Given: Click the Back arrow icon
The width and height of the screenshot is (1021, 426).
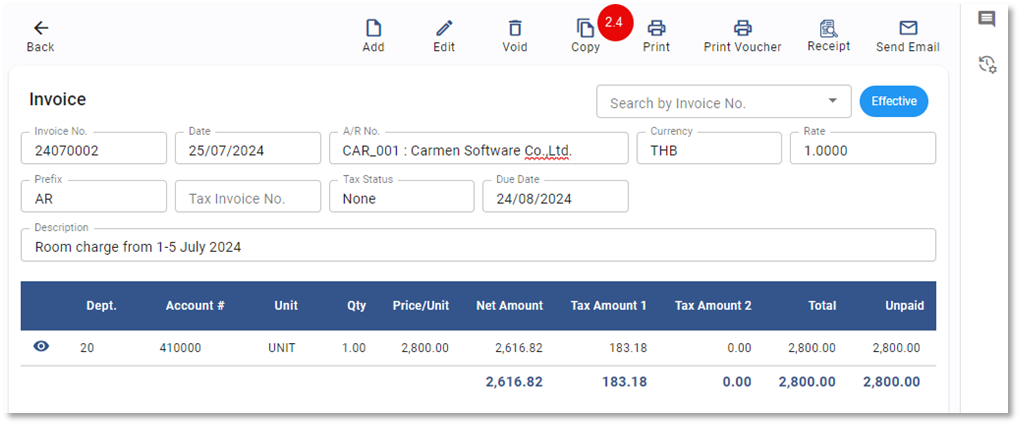Looking at the screenshot, I should coord(41,29).
